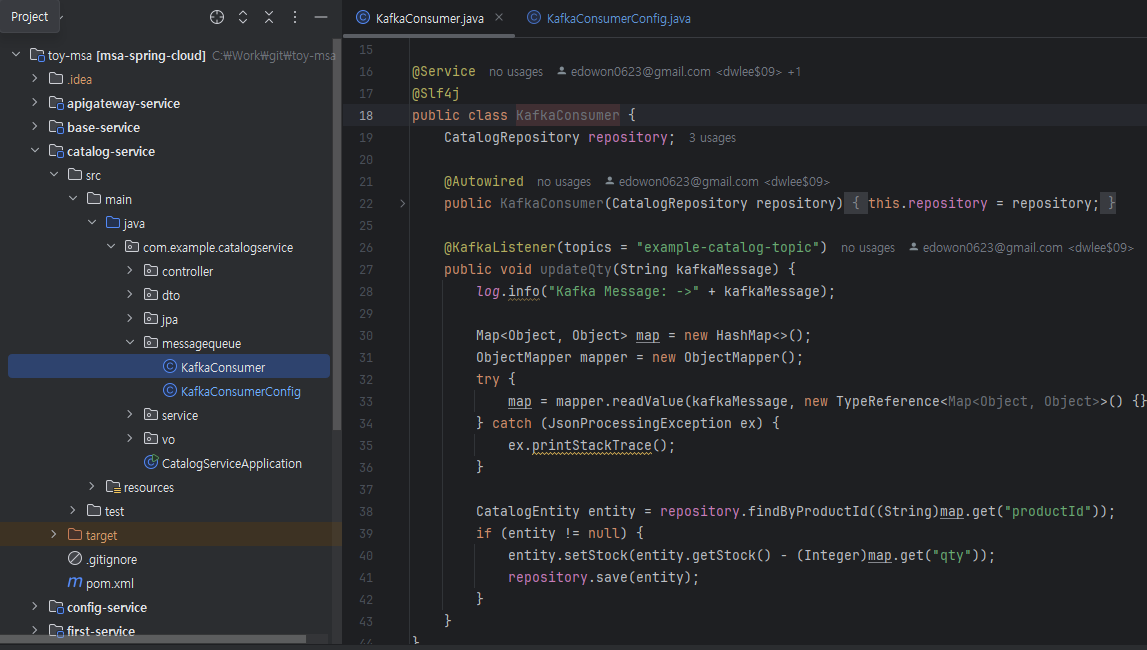Expand the apigateway-service module
This screenshot has height=650, width=1147.
tap(35, 103)
